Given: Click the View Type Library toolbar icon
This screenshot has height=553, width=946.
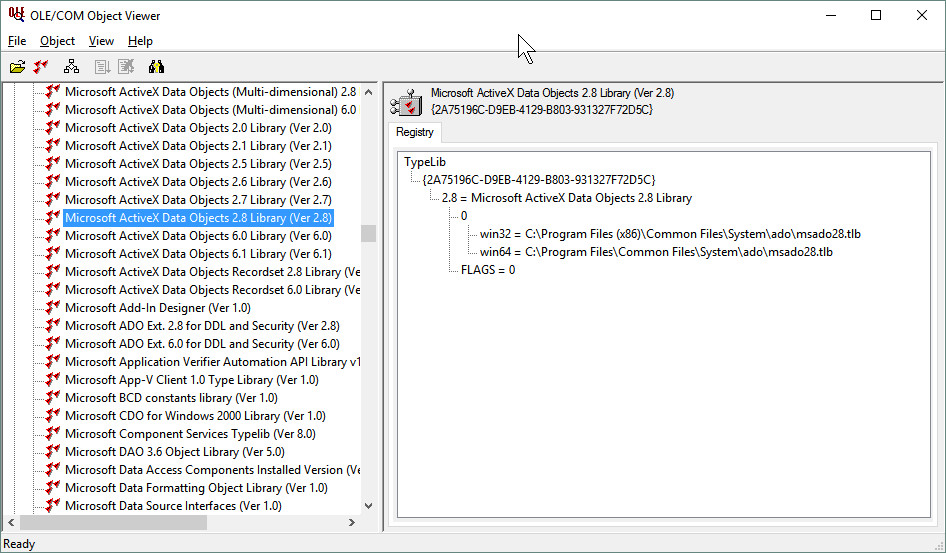Looking at the screenshot, I should point(40,67).
